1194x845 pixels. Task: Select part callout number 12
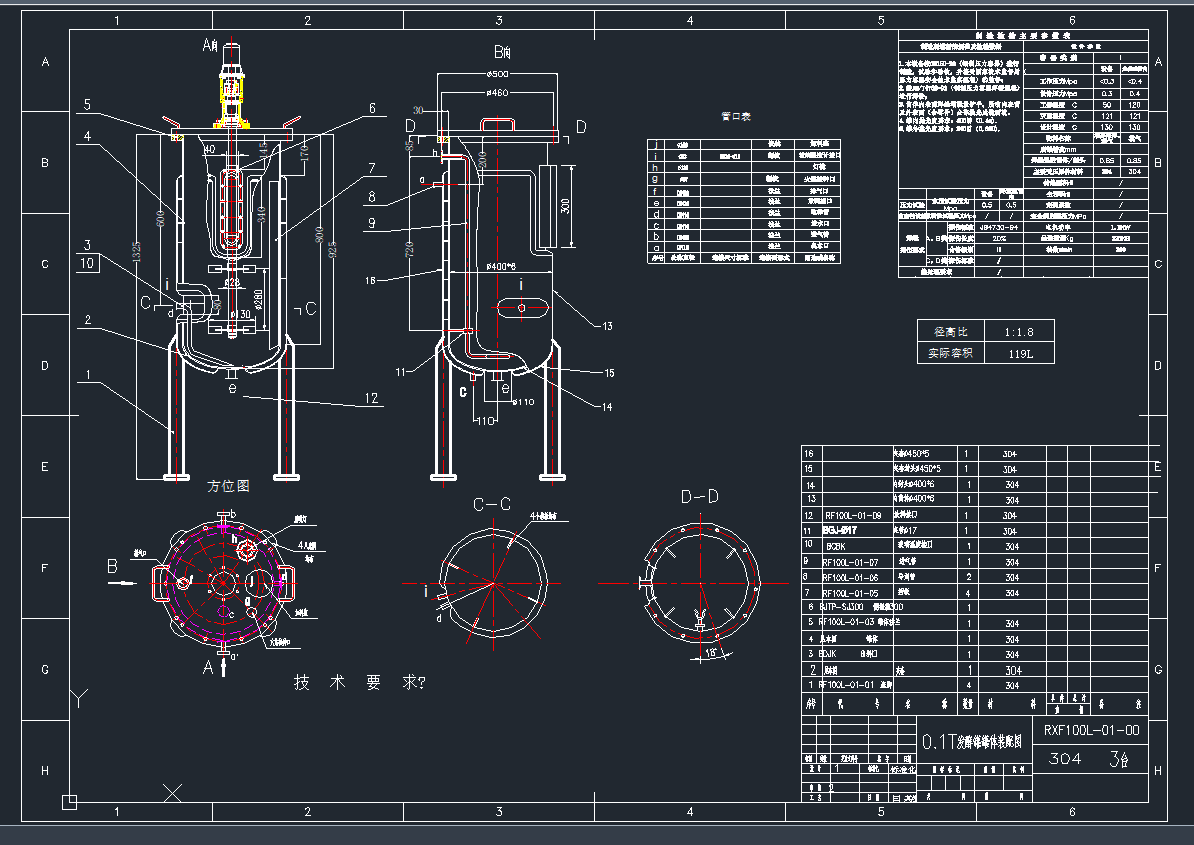(x=371, y=400)
